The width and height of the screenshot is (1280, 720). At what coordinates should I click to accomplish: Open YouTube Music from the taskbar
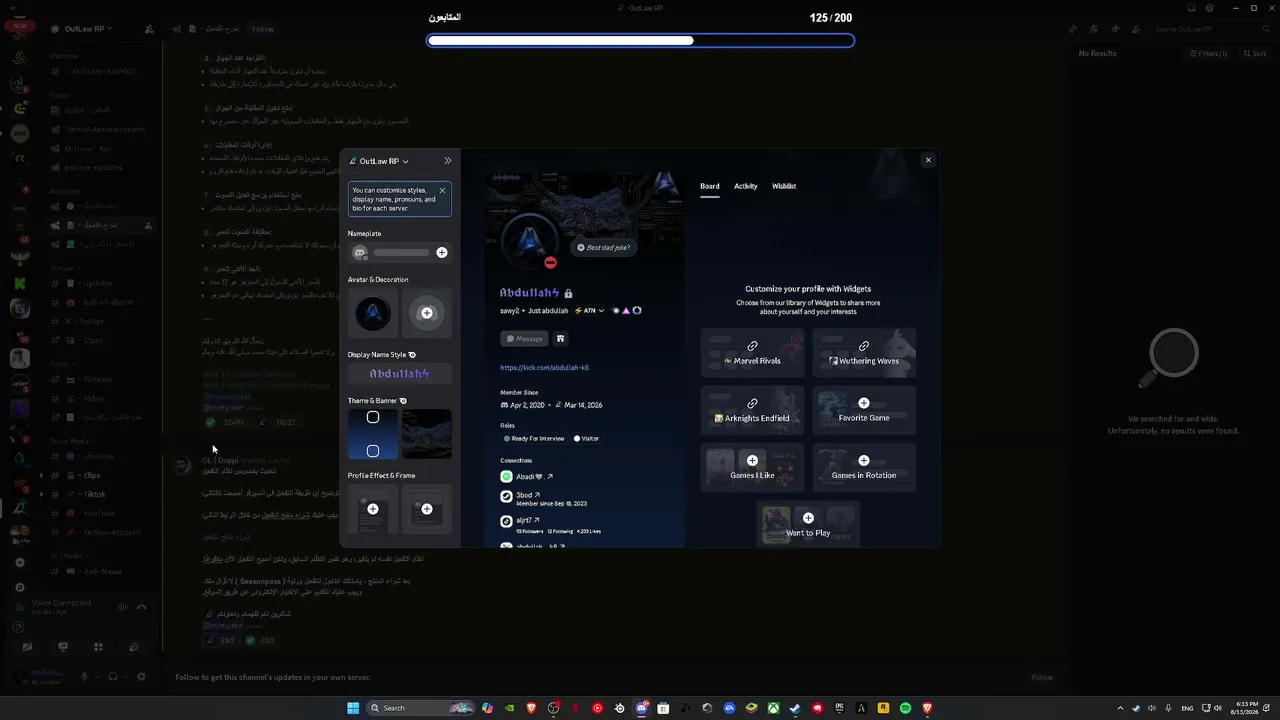point(597,708)
